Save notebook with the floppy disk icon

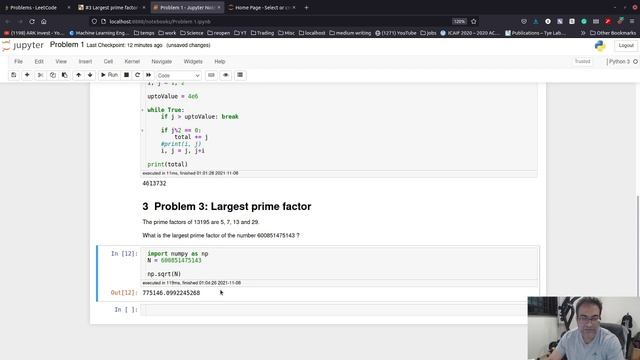coord(13,75)
